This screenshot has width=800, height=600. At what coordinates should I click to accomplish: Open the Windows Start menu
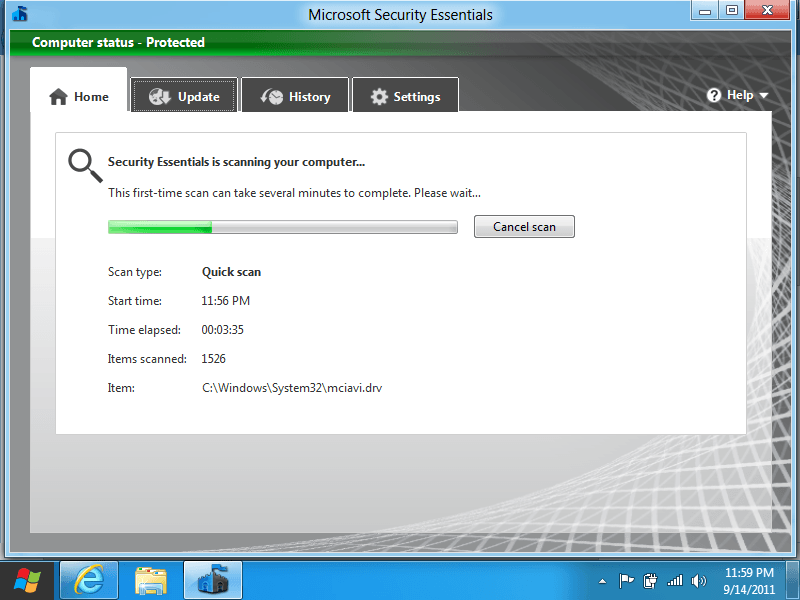pyautogui.click(x=27, y=580)
